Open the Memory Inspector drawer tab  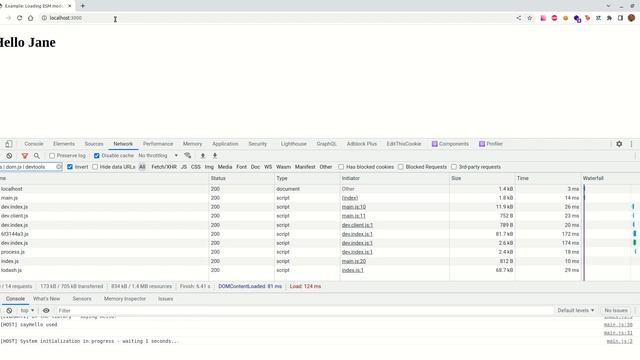click(x=125, y=299)
